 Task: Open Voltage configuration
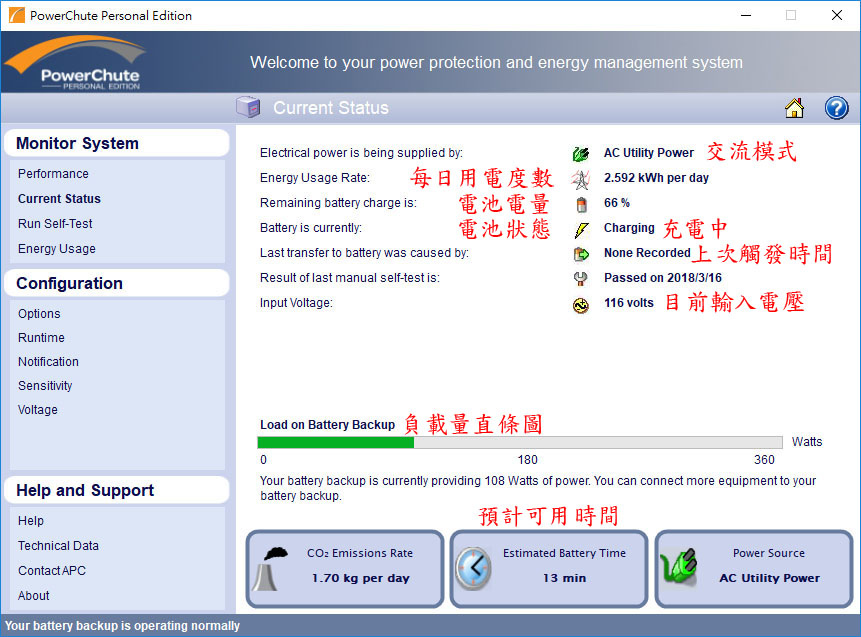[38, 410]
